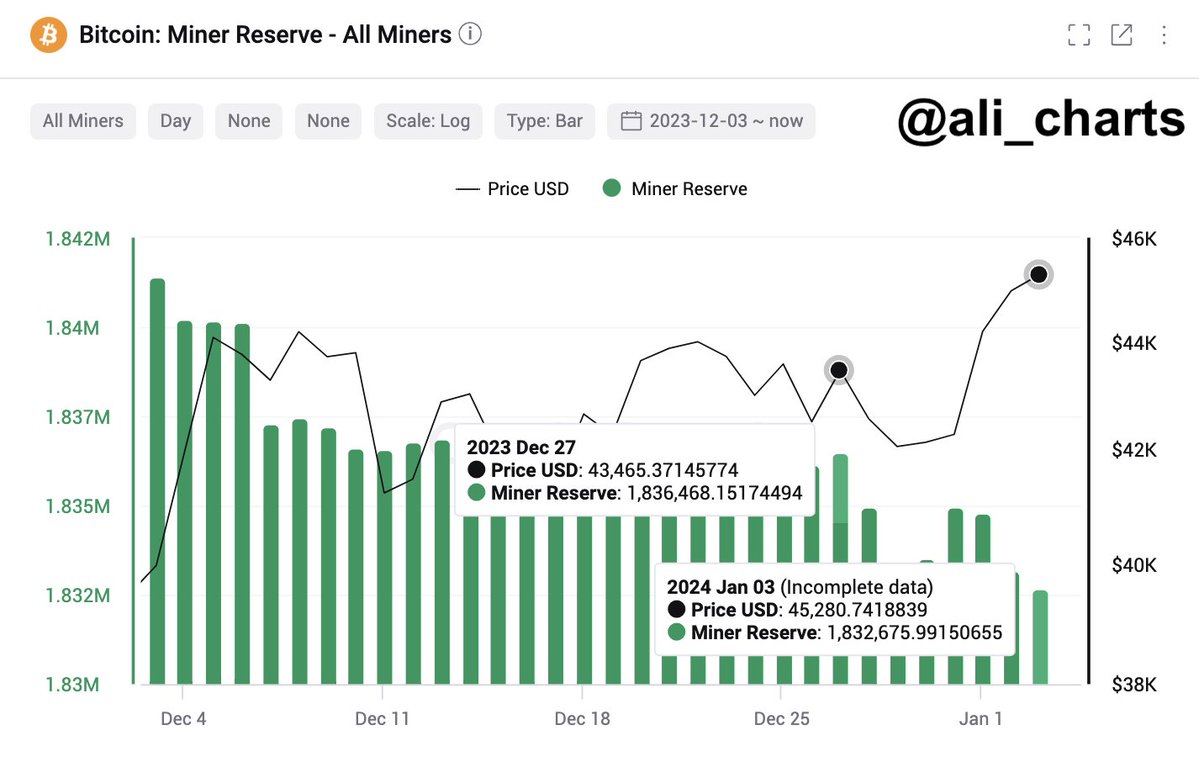Click the Miner Reserve green legend dot
This screenshot has height=762, width=1199.
click(612, 189)
